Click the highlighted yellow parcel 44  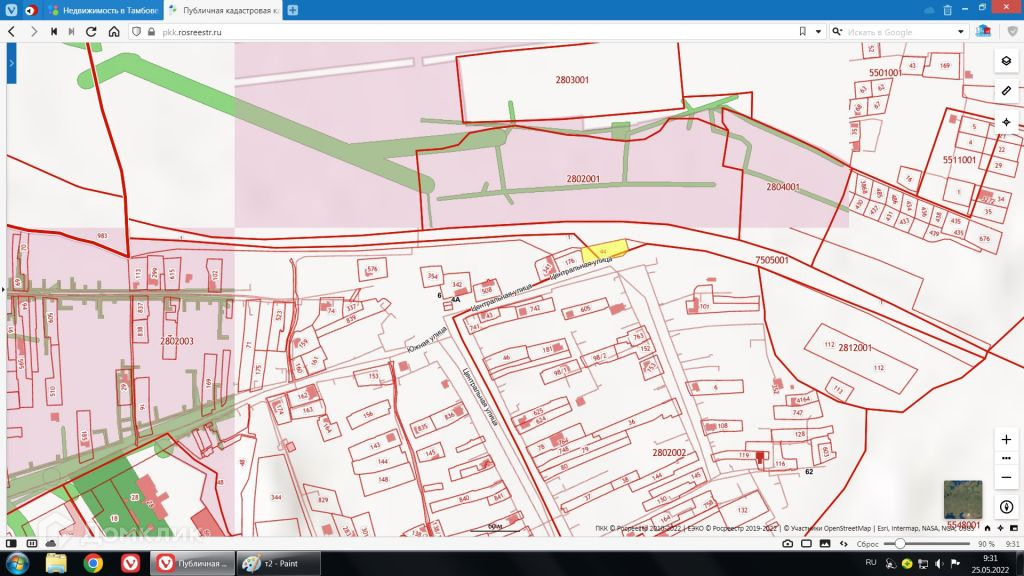click(605, 251)
